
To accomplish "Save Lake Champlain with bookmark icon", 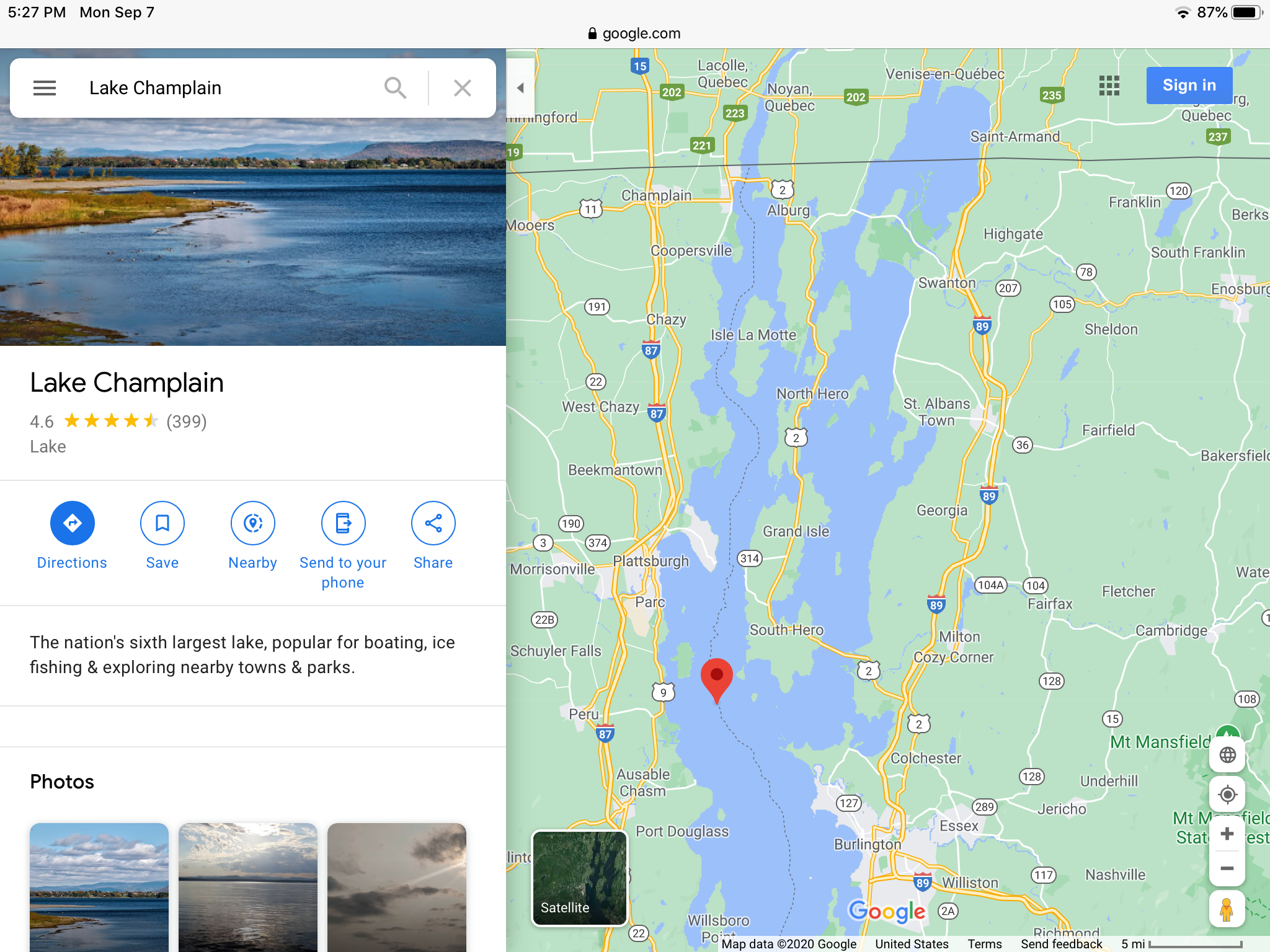I will coord(162,523).
